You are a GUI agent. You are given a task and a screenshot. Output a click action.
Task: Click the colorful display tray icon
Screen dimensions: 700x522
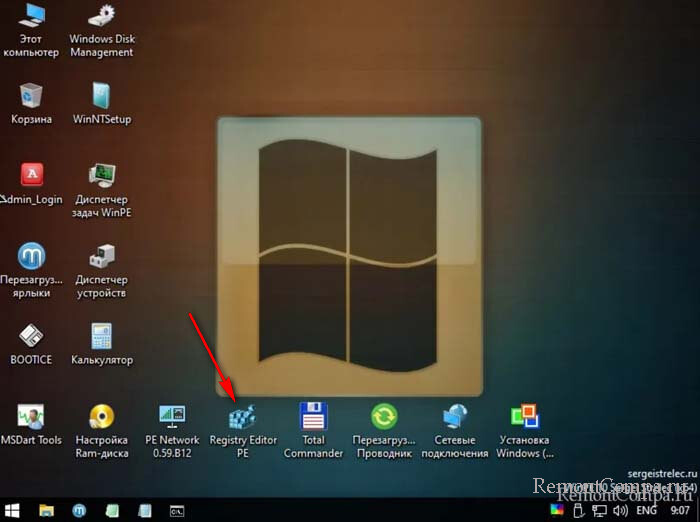(x=557, y=510)
